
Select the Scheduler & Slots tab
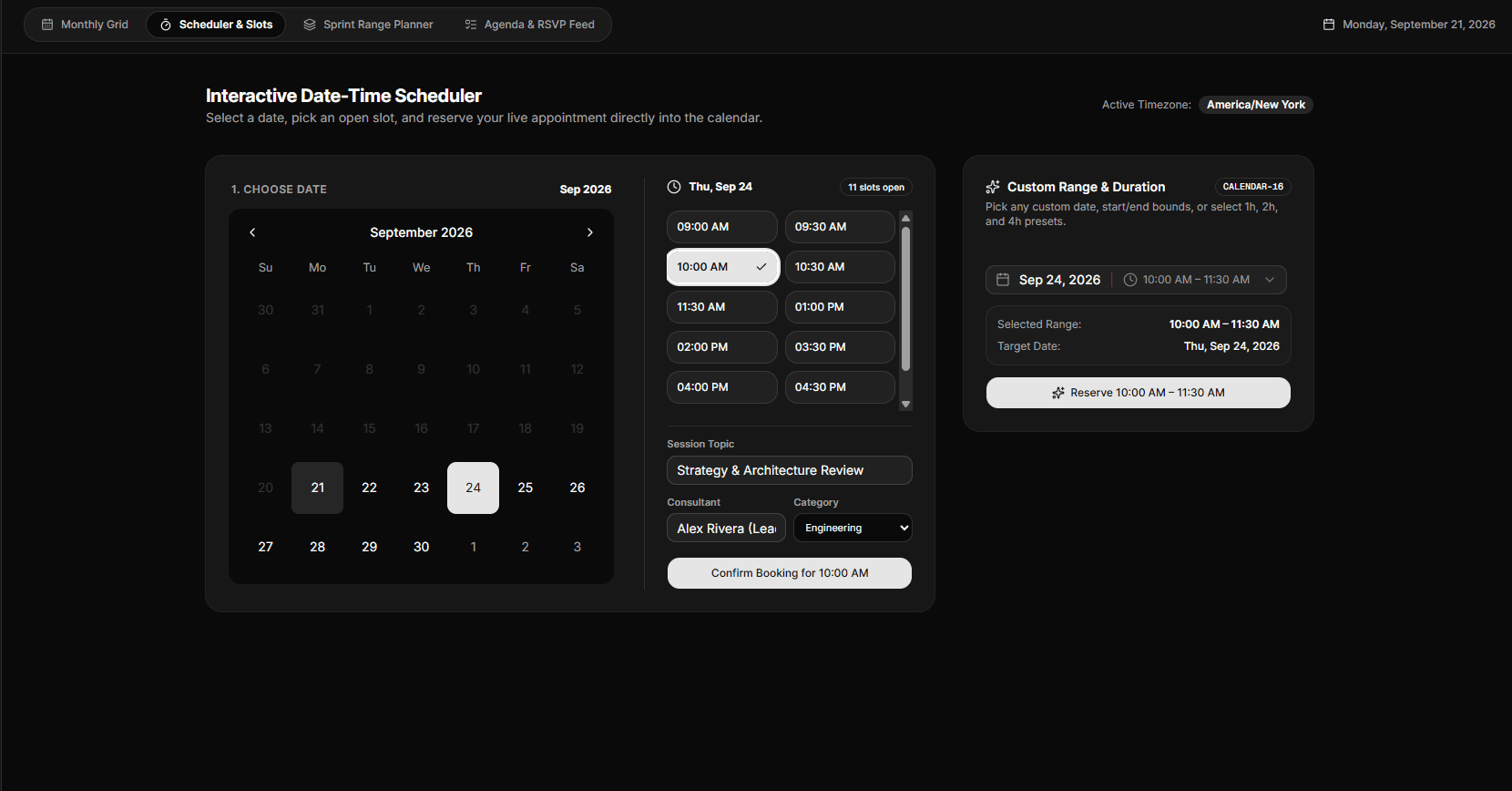pos(216,25)
